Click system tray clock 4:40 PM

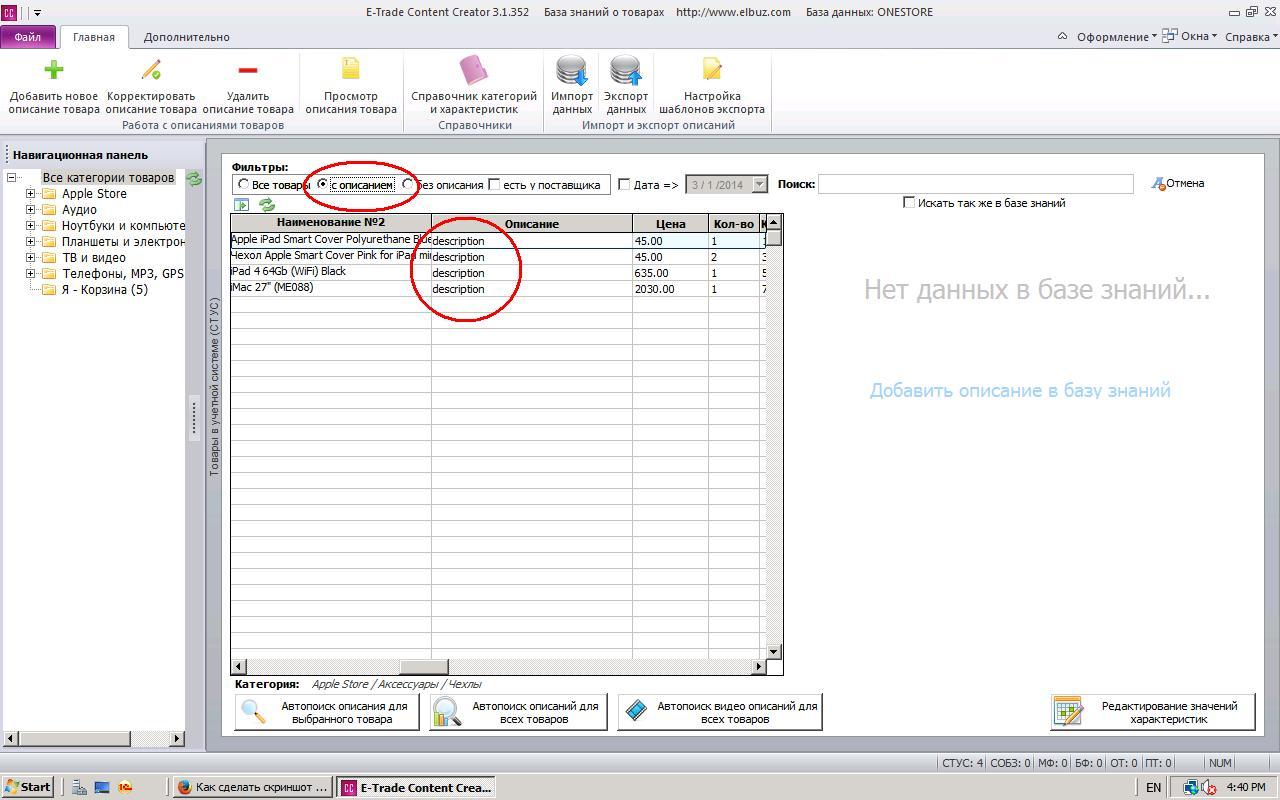click(x=1245, y=787)
